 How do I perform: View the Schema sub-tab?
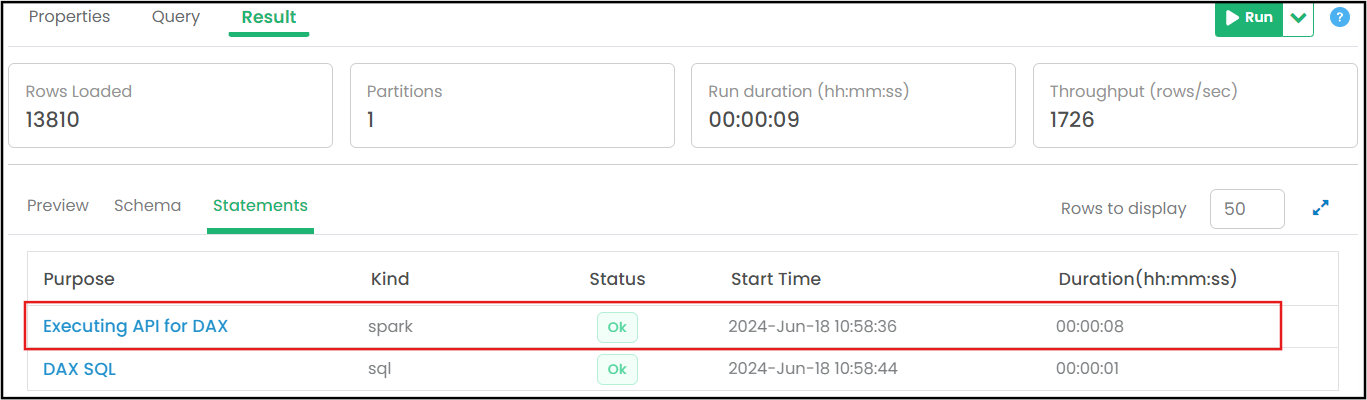click(147, 205)
